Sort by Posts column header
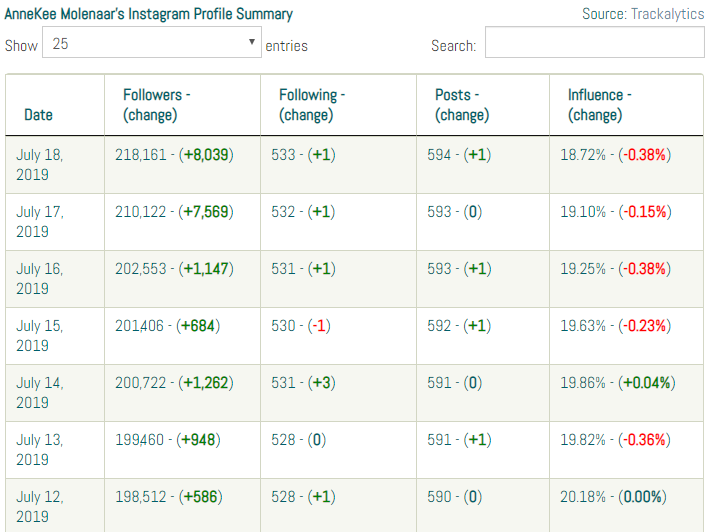Screen dimensions: 712x532 pos(461,104)
